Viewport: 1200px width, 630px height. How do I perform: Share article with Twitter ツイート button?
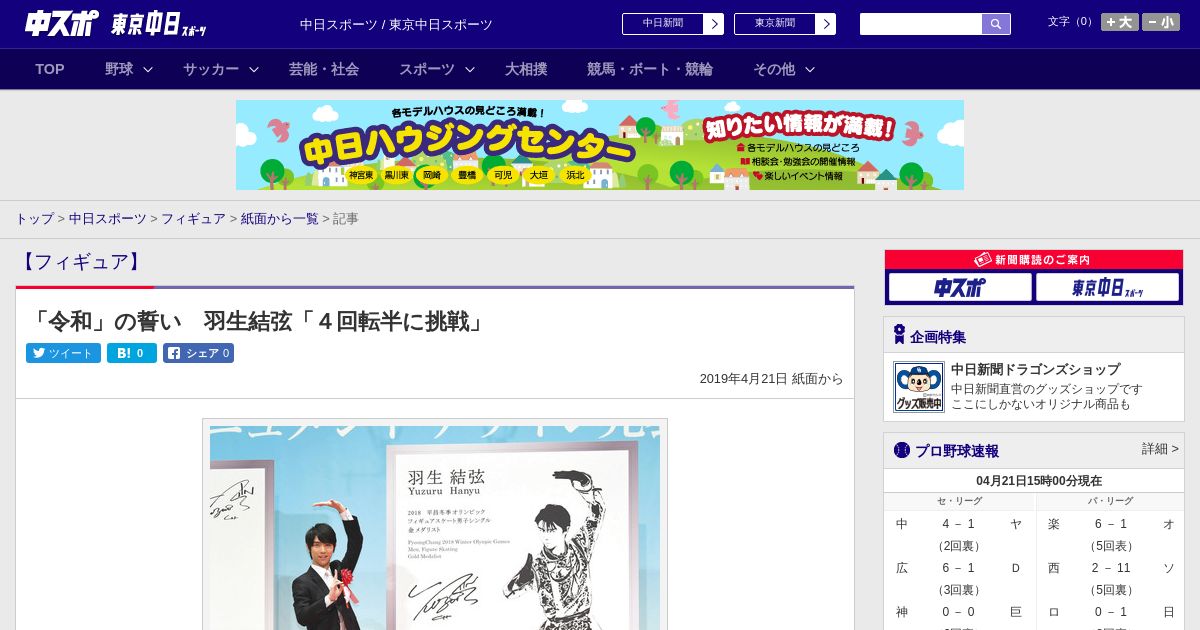pos(63,353)
